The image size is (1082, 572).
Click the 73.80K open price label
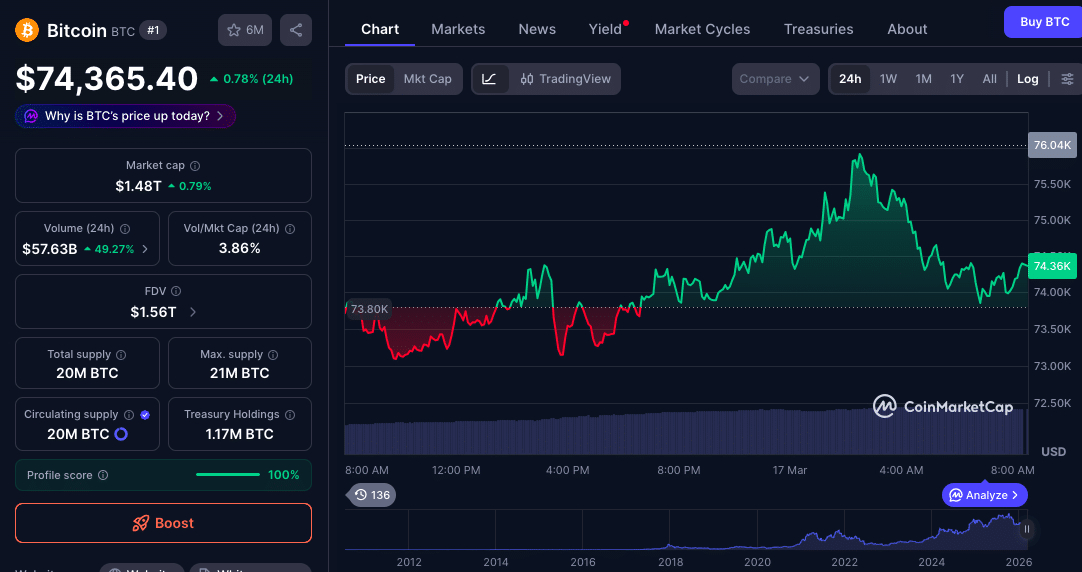[369, 308]
